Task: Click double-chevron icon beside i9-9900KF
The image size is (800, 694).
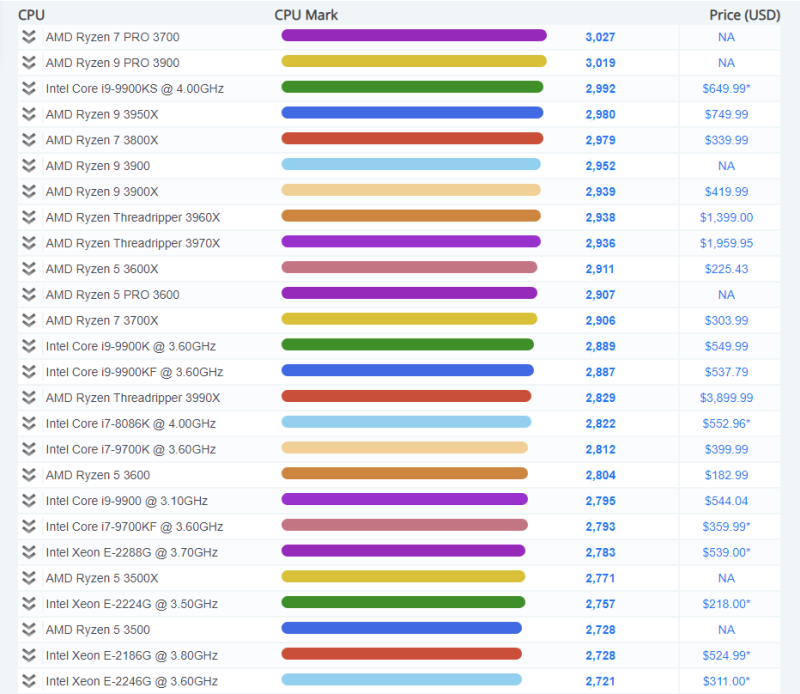Action: pos(29,372)
